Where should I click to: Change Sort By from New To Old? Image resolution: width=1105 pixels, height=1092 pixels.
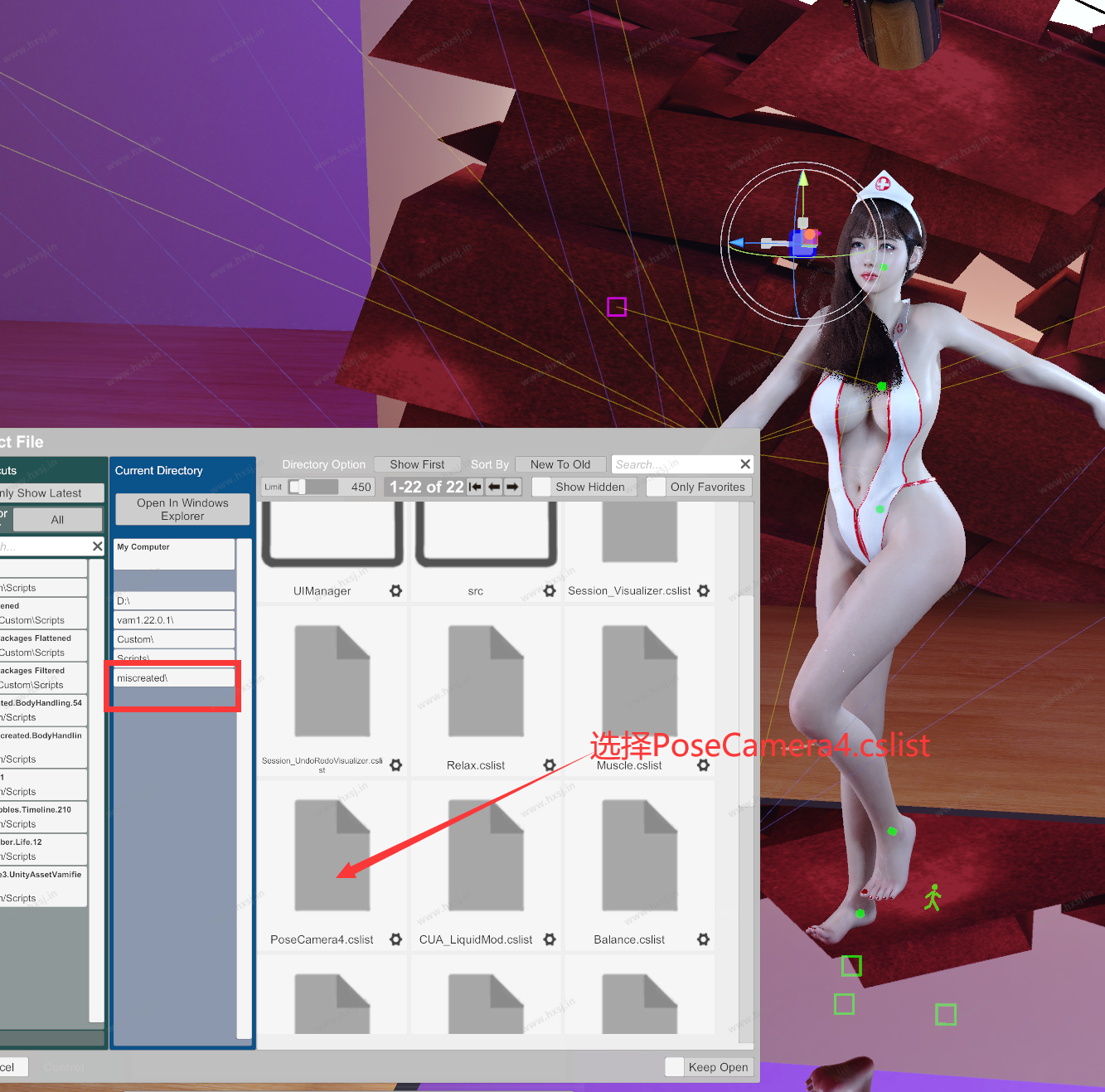(x=560, y=464)
